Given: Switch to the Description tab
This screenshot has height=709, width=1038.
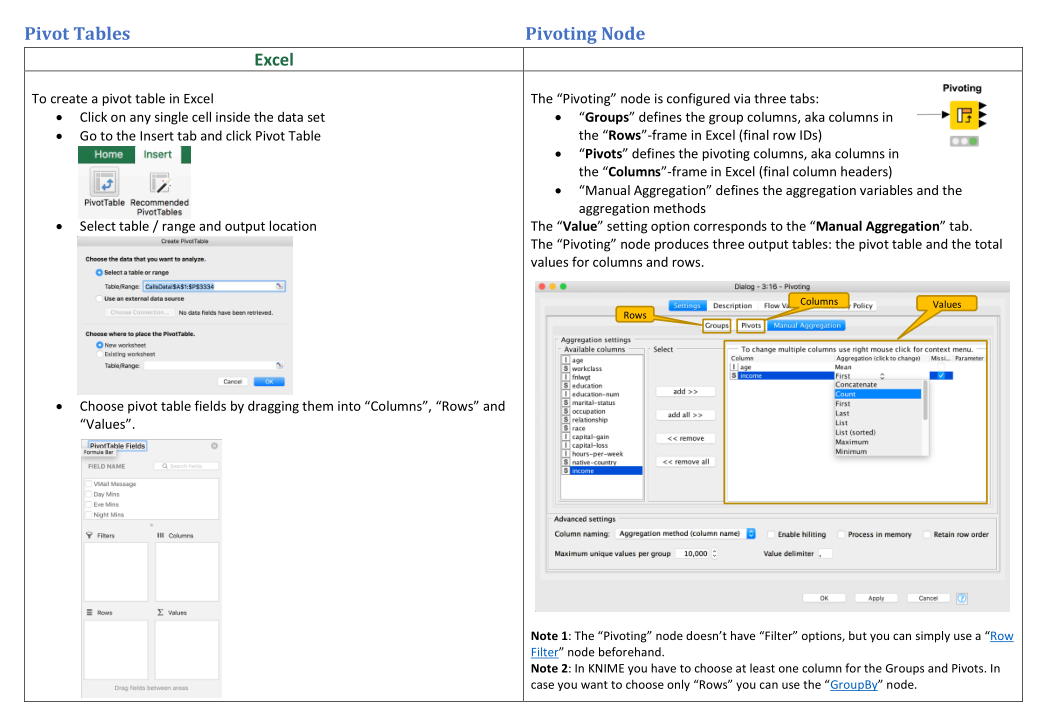Looking at the screenshot, I should 732,305.
